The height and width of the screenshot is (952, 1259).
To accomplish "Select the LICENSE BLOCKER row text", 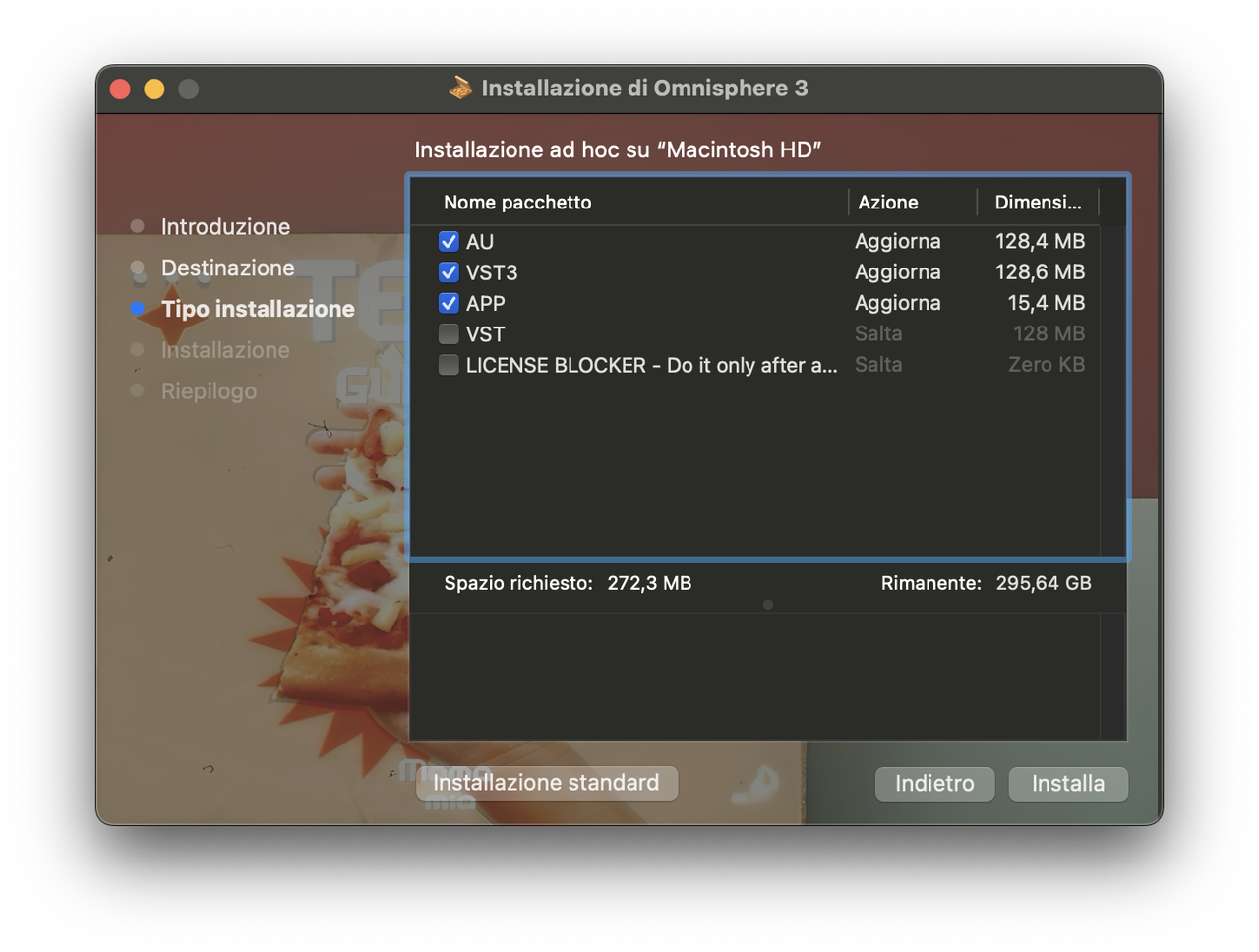I will point(652,365).
